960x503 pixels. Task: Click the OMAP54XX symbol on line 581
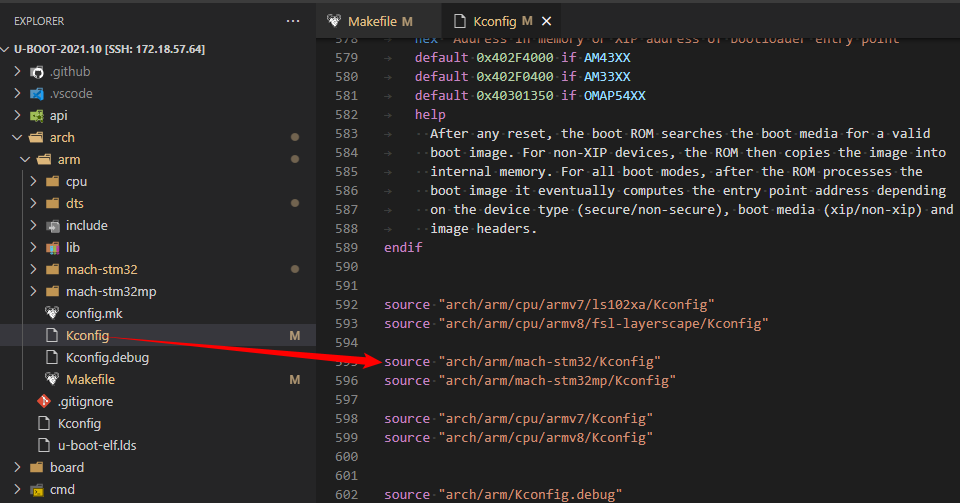(x=615, y=96)
